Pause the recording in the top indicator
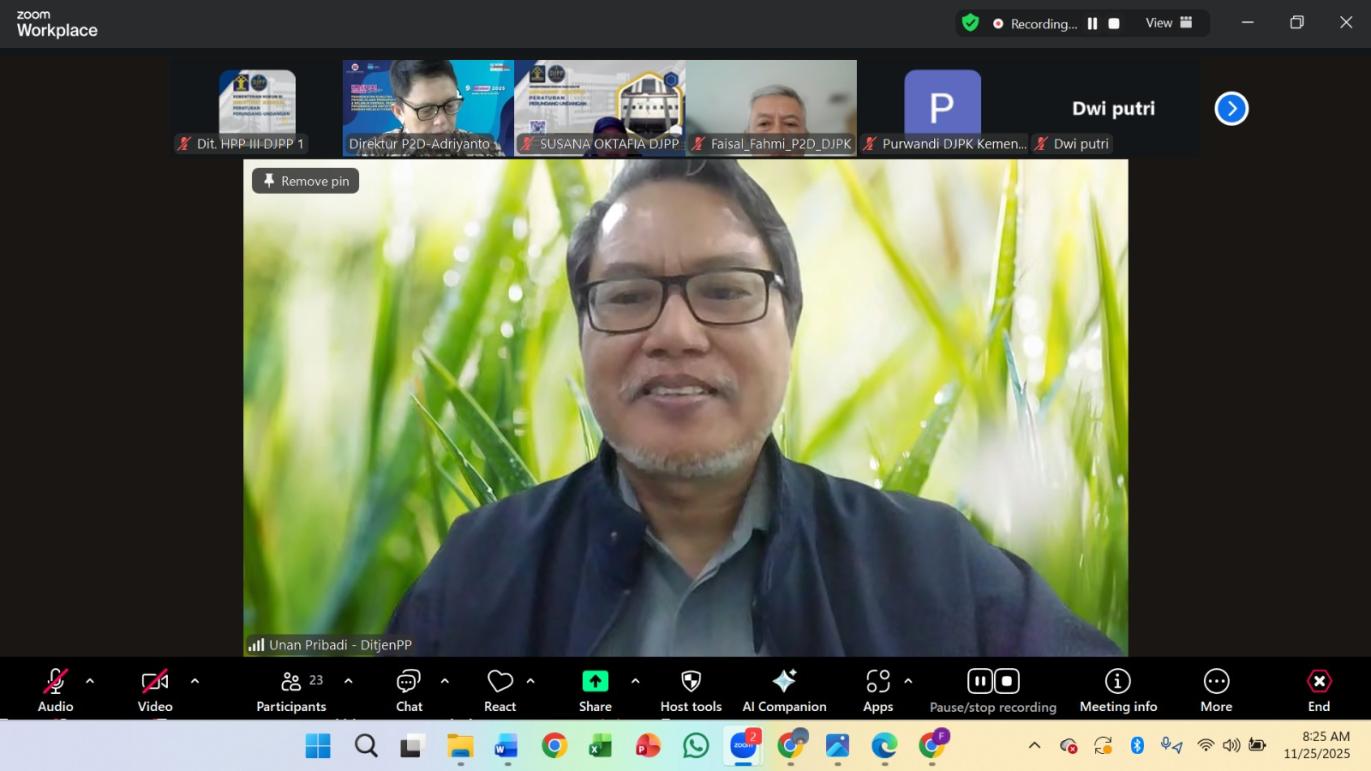 tap(1092, 23)
